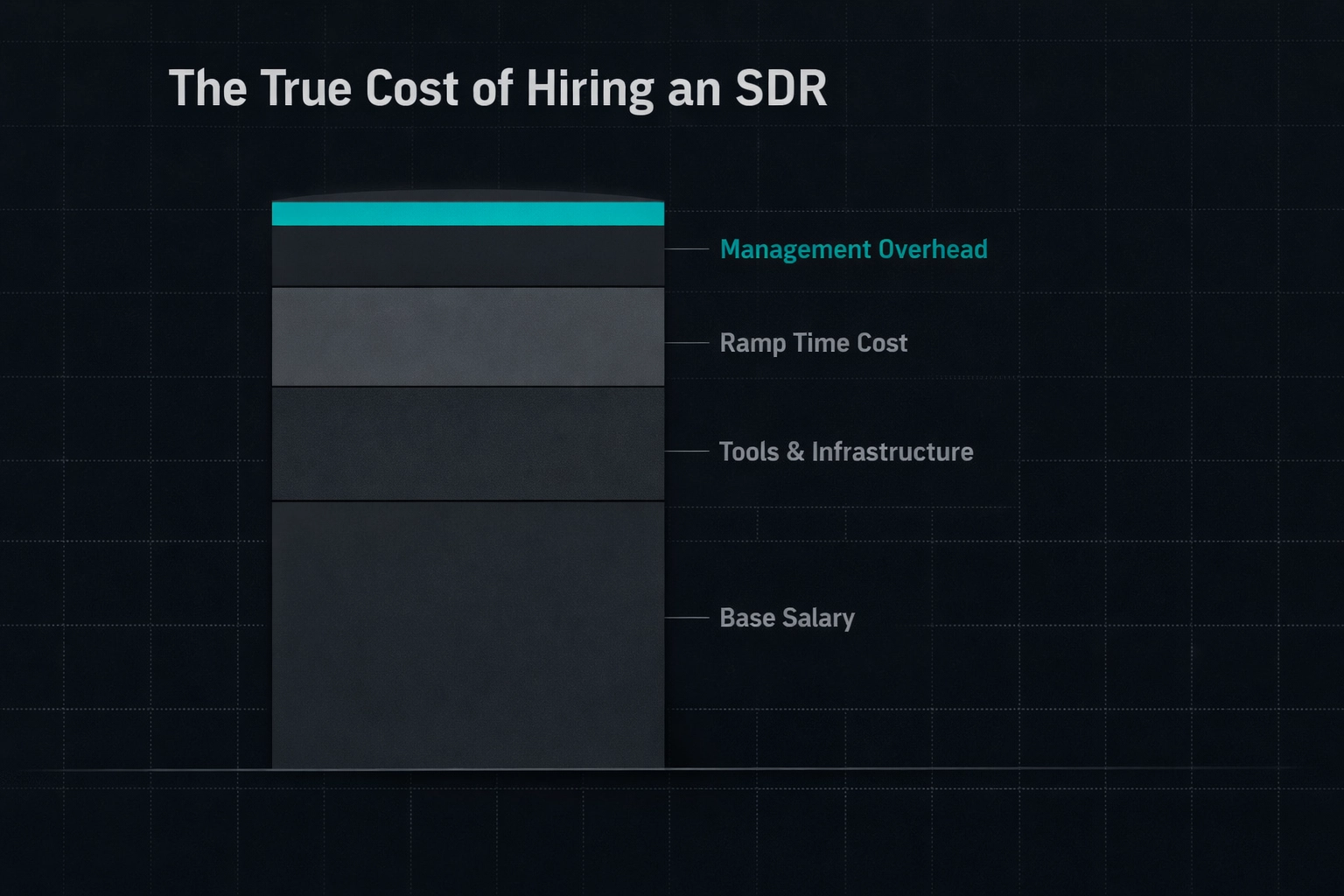The width and height of the screenshot is (1344, 896).
Task: Click the Base Salary label text
Action: point(786,619)
